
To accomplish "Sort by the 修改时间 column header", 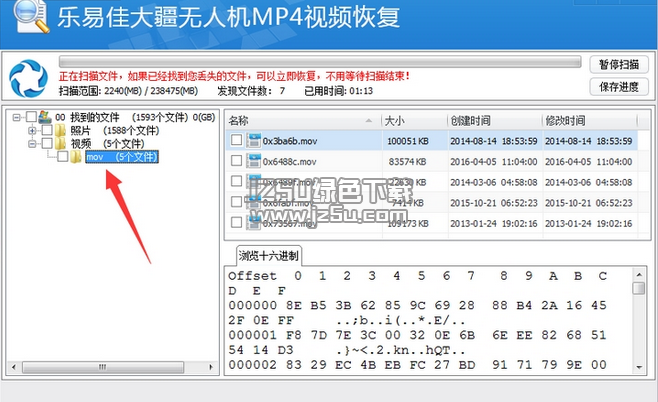I will (x=589, y=121).
